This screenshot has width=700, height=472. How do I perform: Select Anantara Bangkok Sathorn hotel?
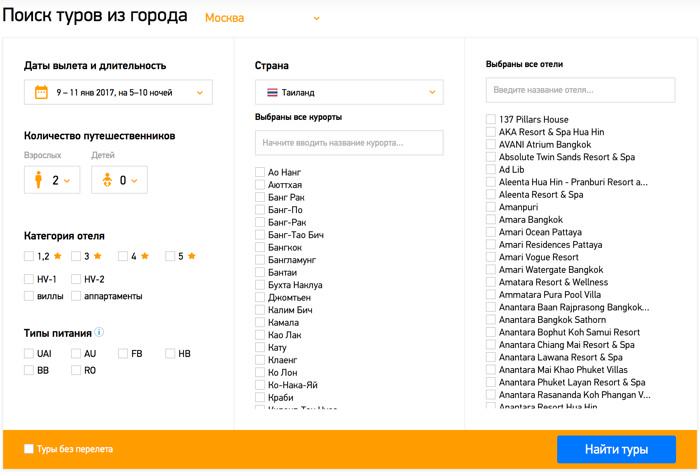click(491, 319)
